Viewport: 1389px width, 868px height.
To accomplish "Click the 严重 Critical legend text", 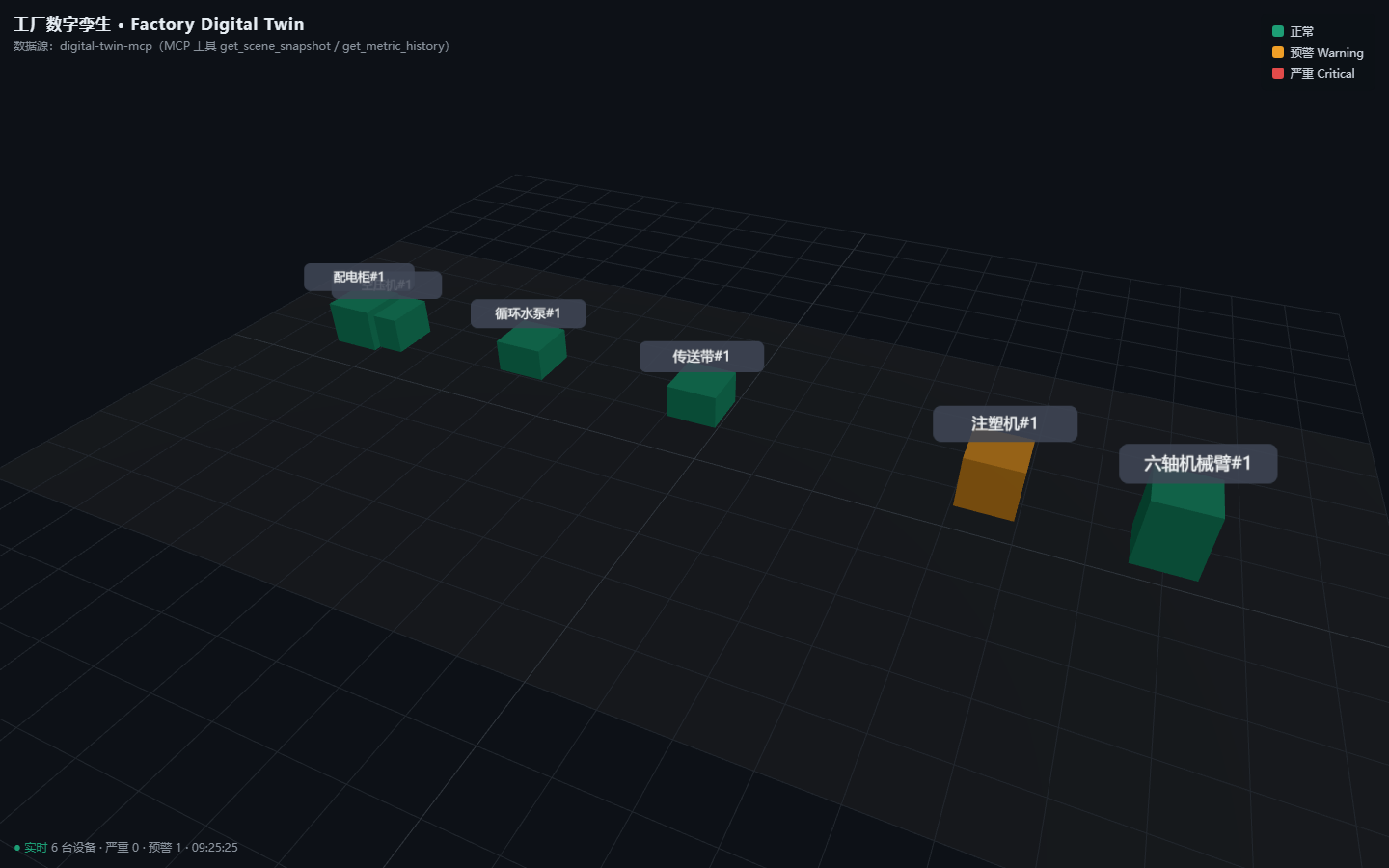I will [x=1322, y=74].
